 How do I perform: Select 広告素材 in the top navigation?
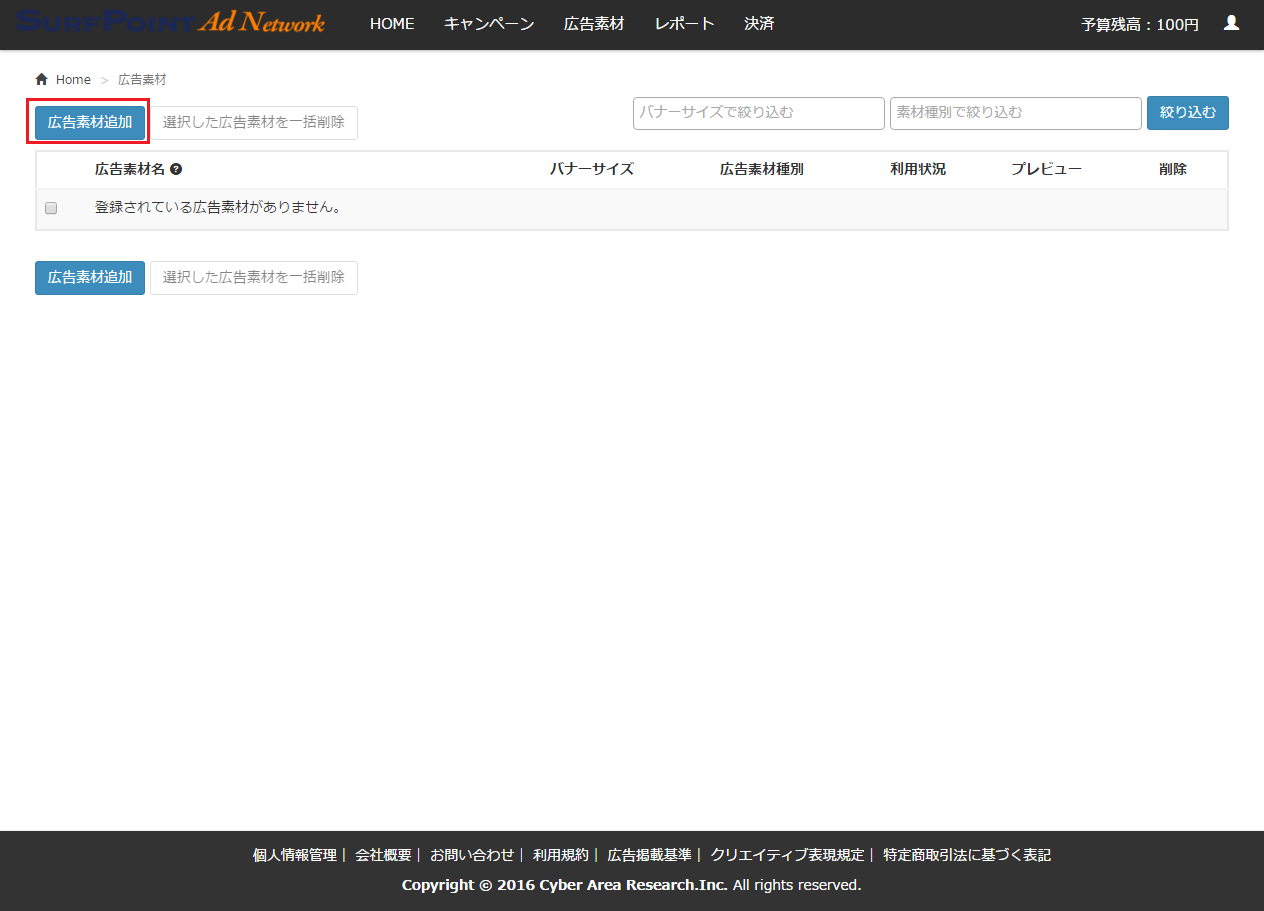(594, 24)
